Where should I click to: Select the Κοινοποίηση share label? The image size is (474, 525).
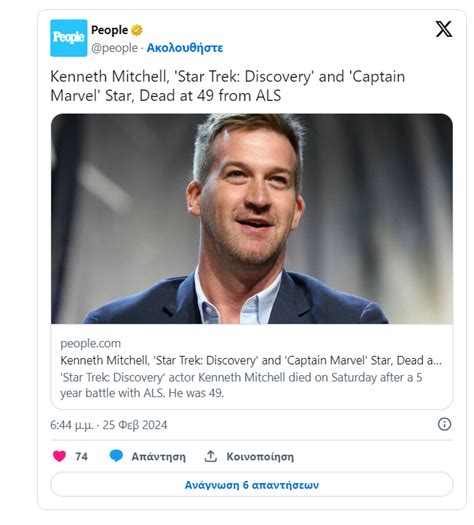coord(260,457)
